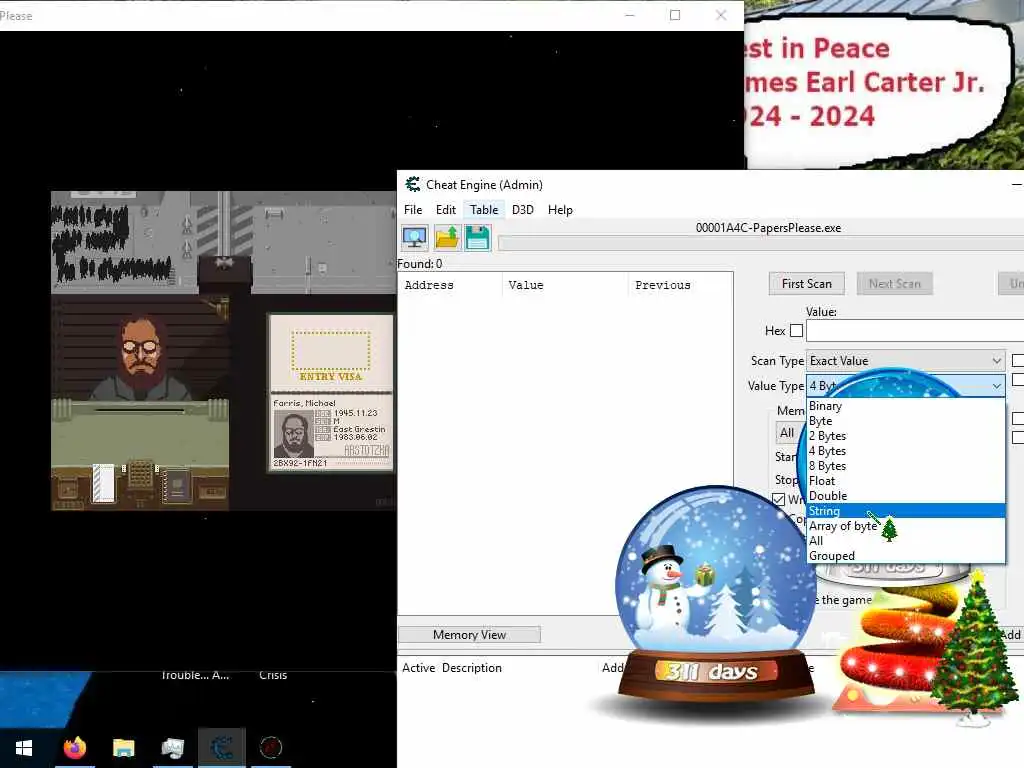Image resolution: width=1024 pixels, height=768 pixels.
Task: Select Float in the value type list
Action: [x=906, y=481]
